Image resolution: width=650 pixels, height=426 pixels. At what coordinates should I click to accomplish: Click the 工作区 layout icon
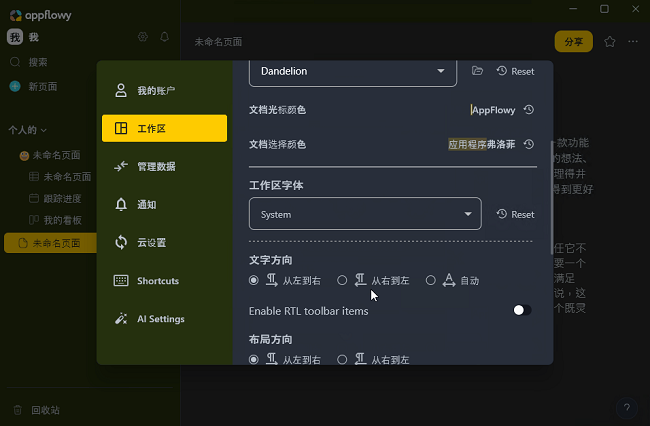click(121, 128)
